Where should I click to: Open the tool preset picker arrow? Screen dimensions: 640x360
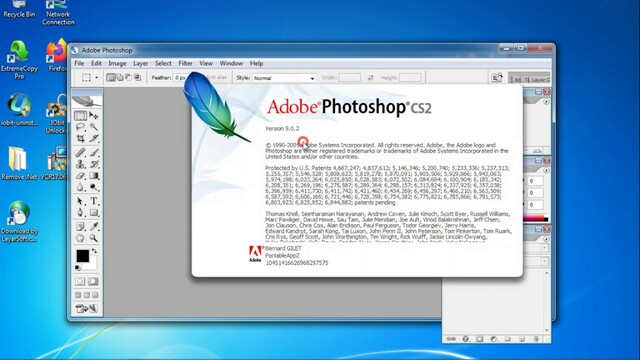[97, 78]
